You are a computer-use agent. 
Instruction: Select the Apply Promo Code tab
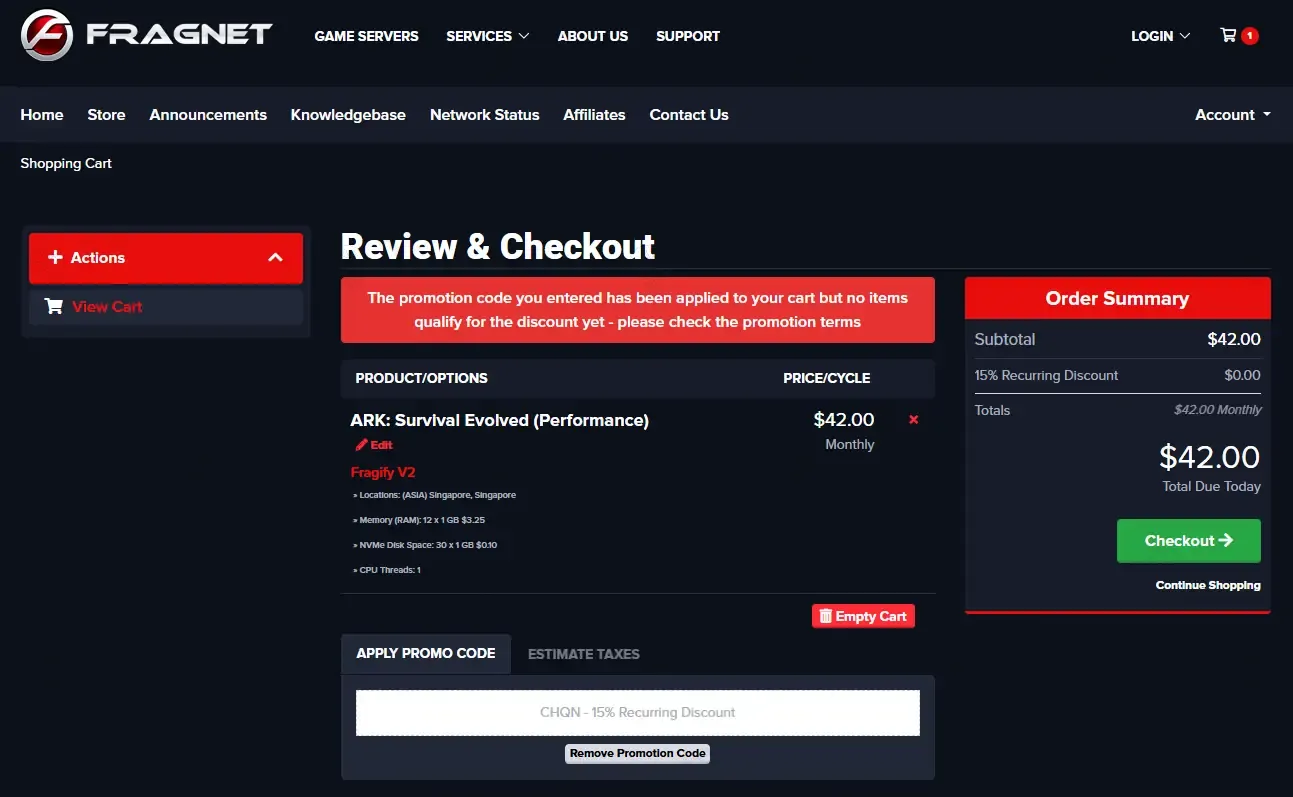coord(426,654)
